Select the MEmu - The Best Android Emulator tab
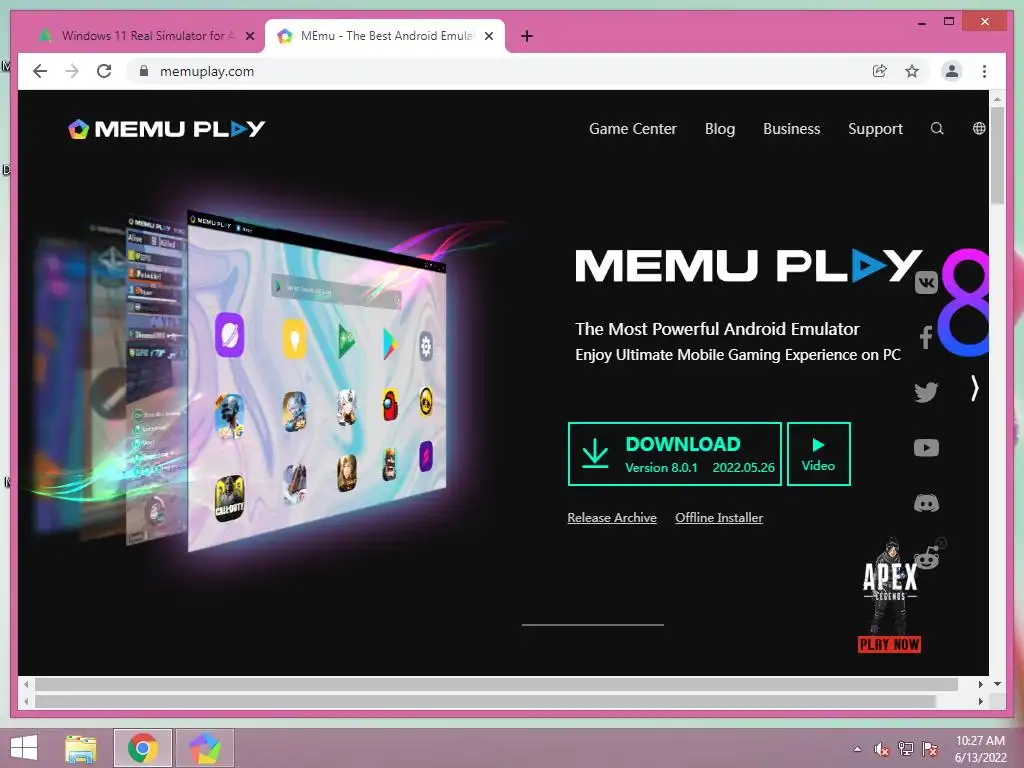This screenshot has width=1024, height=768. click(x=385, y=36)
